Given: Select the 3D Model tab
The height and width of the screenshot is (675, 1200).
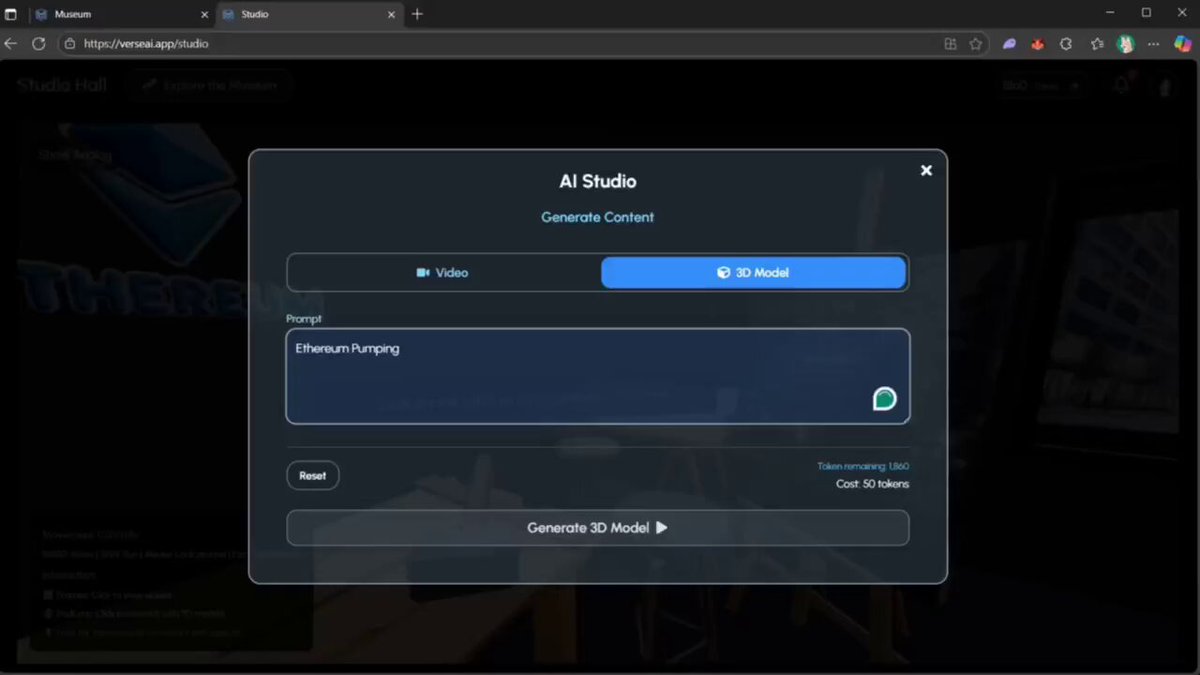Looking at the screenshot, I should (x=753, y=272).
